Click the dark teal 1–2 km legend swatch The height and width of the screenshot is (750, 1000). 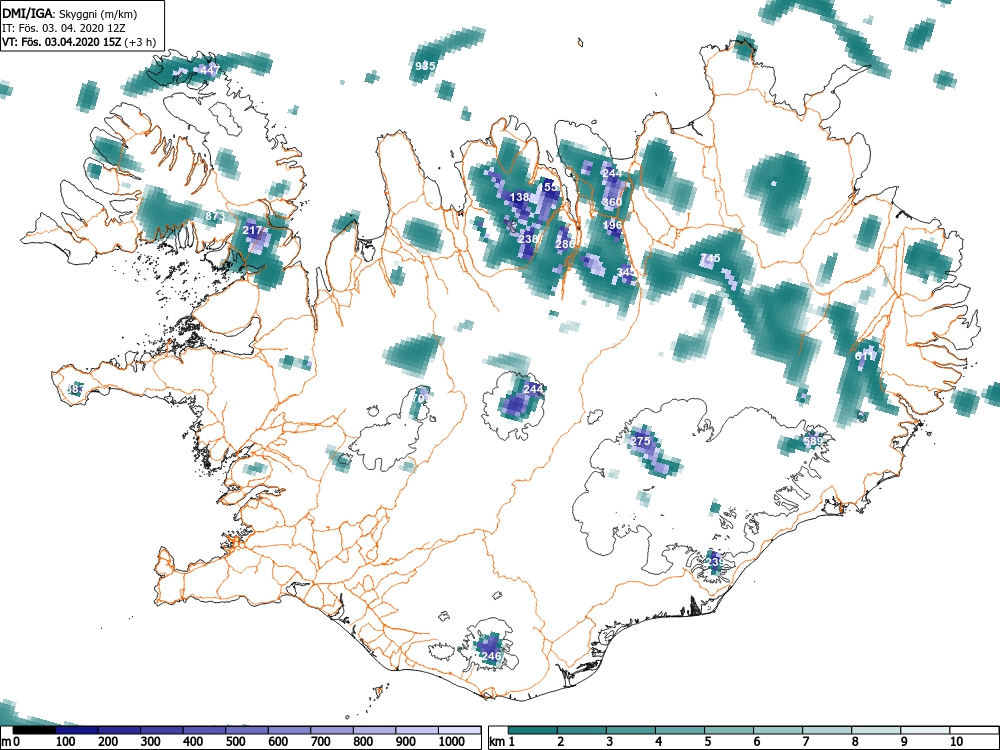pyautogui.click(x=533, y=730)
